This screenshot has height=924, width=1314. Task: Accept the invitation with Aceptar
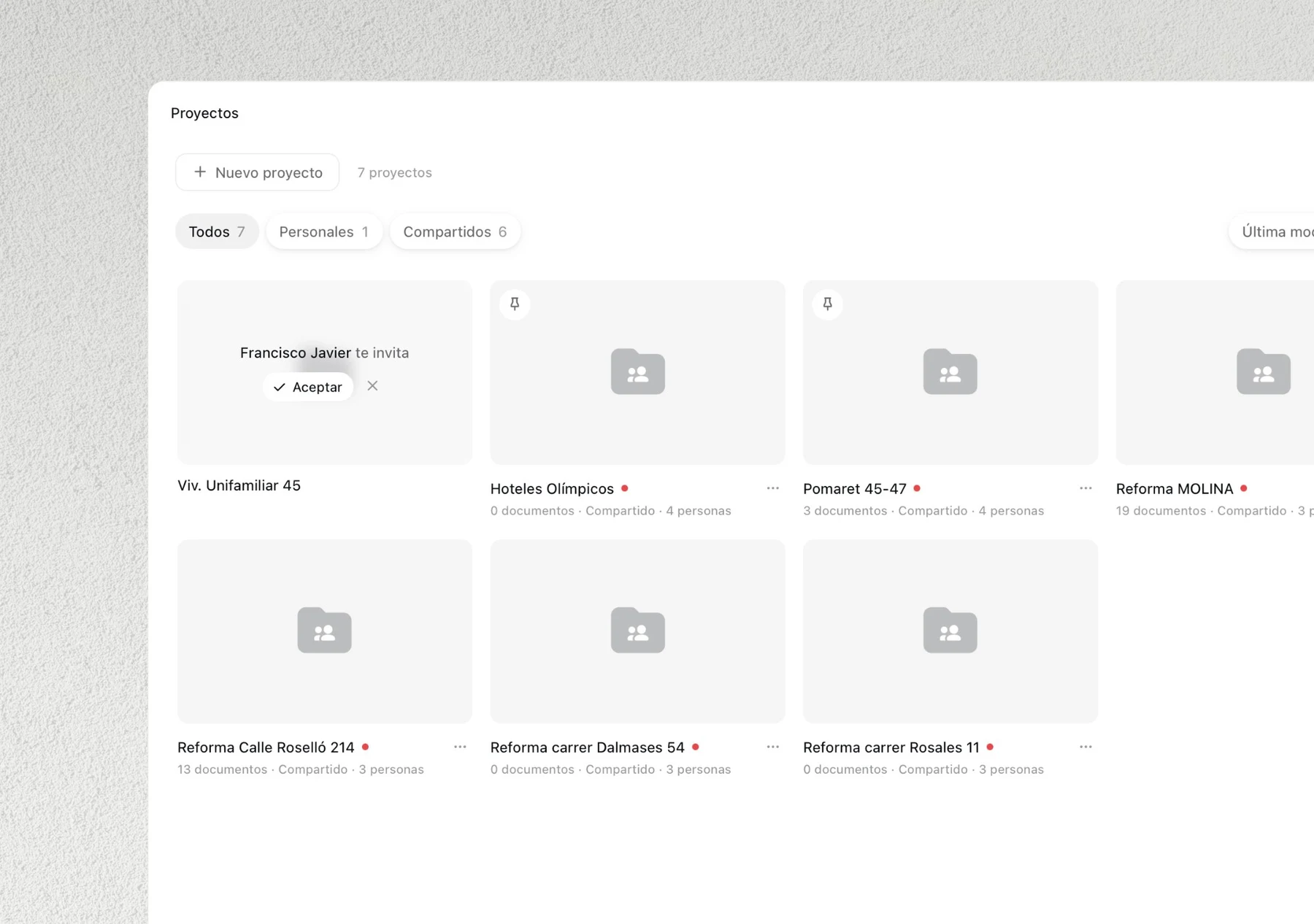(308, 387)
